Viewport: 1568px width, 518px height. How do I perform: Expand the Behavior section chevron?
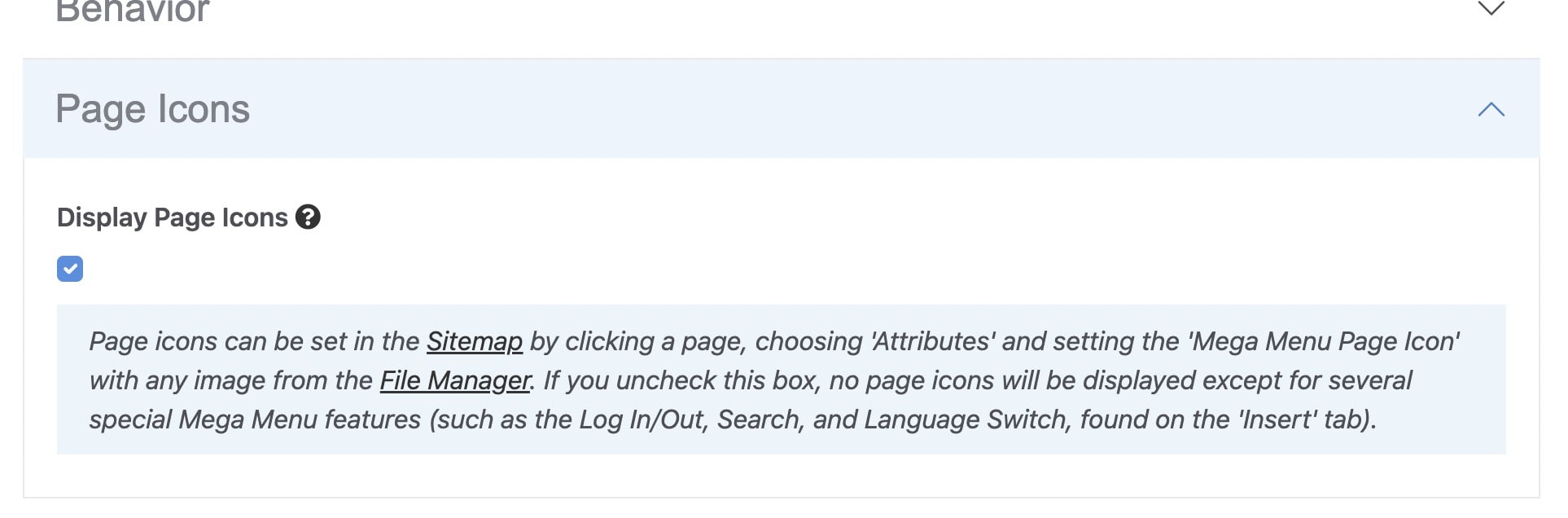tap(1491, 9)
